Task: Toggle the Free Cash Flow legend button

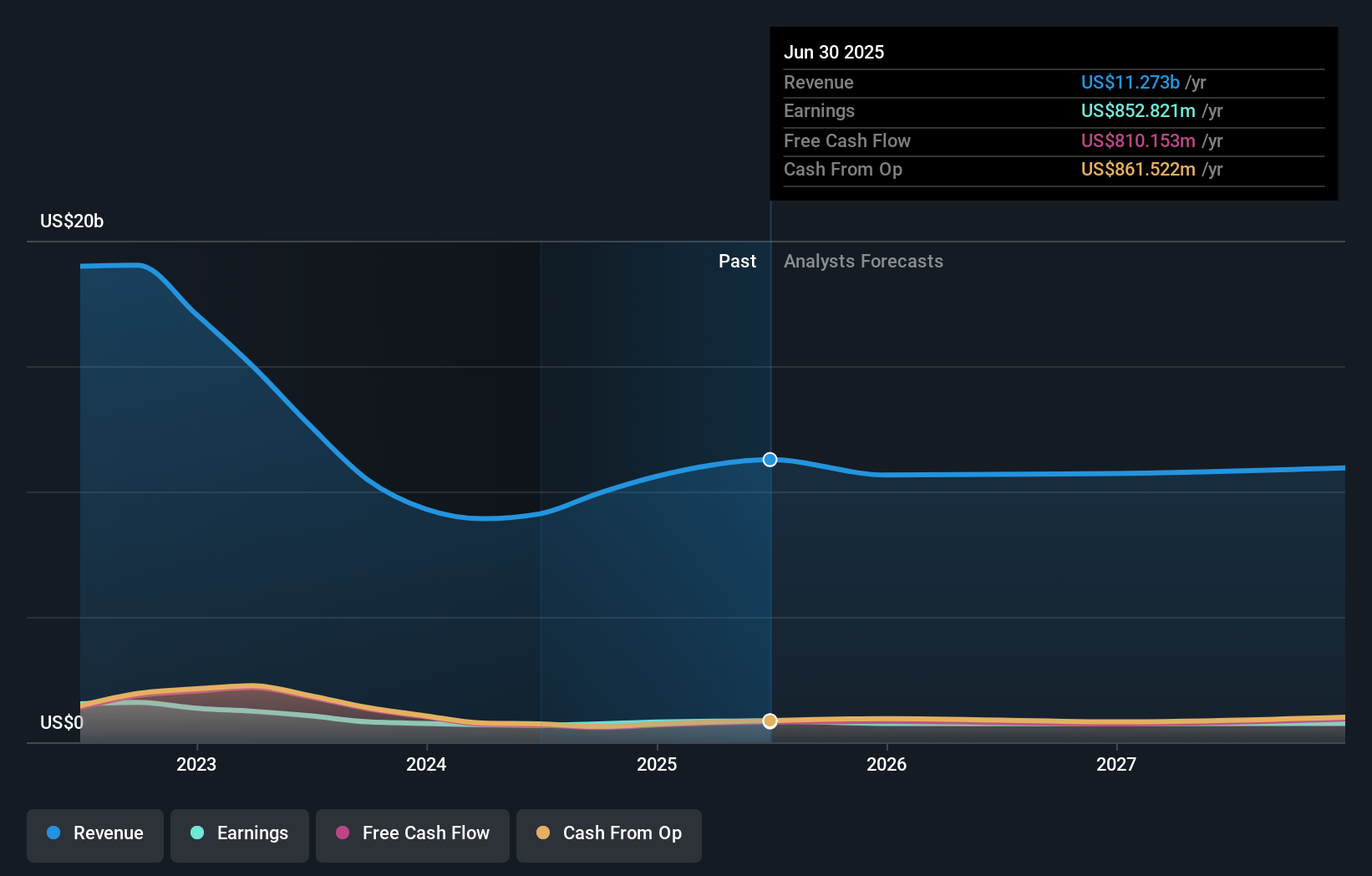Action: click(x=413, y=835)
